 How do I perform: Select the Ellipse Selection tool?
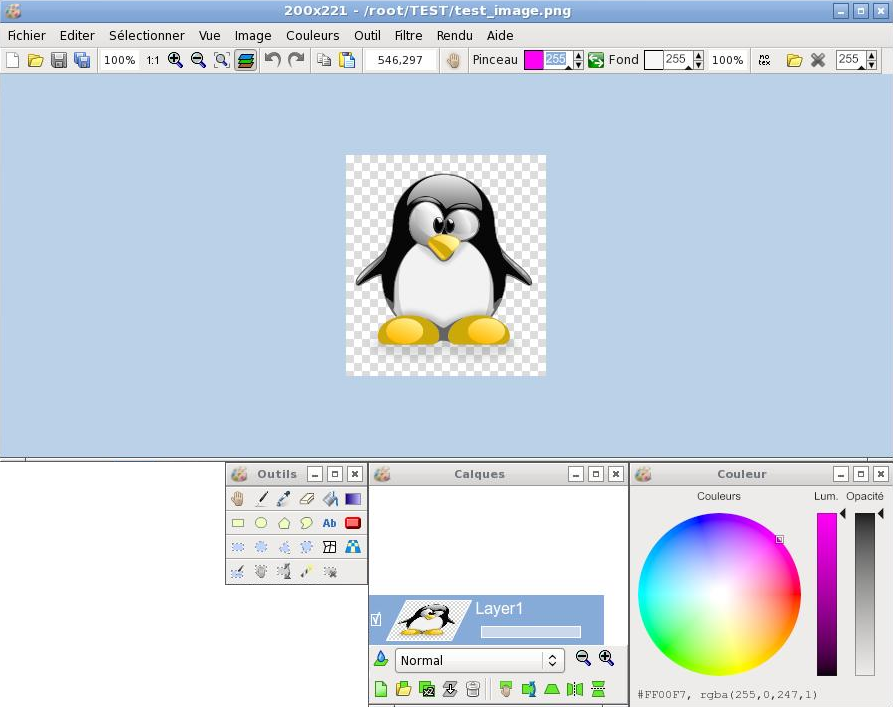[x=261, y=547]
